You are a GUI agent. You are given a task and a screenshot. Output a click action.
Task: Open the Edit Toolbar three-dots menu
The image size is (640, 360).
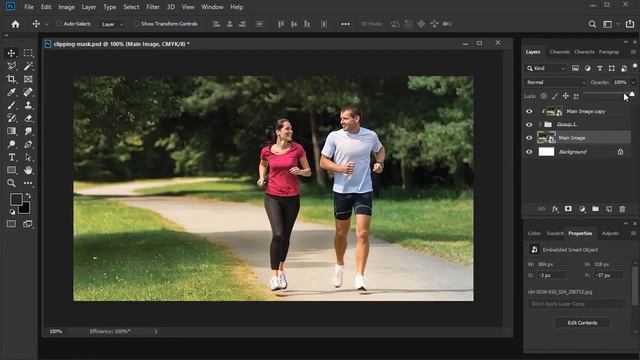click(x=28, y=183)
